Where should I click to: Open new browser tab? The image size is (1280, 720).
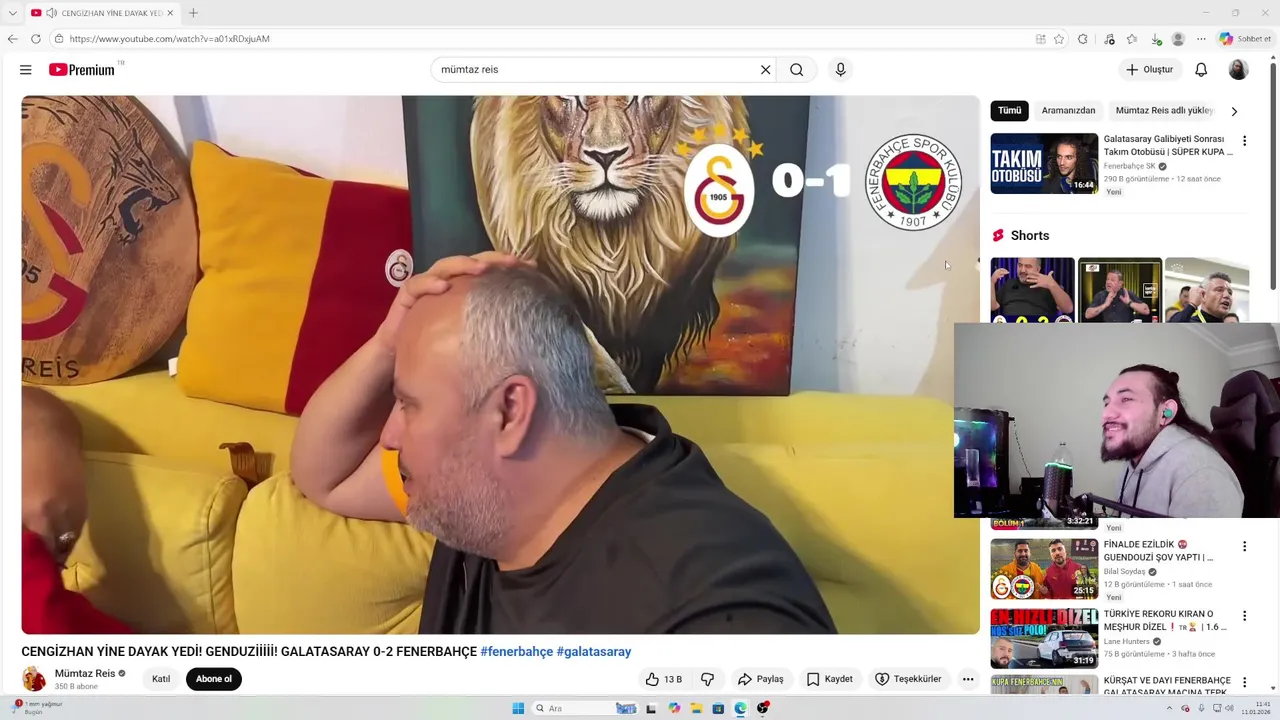click(x=193, y=13)
